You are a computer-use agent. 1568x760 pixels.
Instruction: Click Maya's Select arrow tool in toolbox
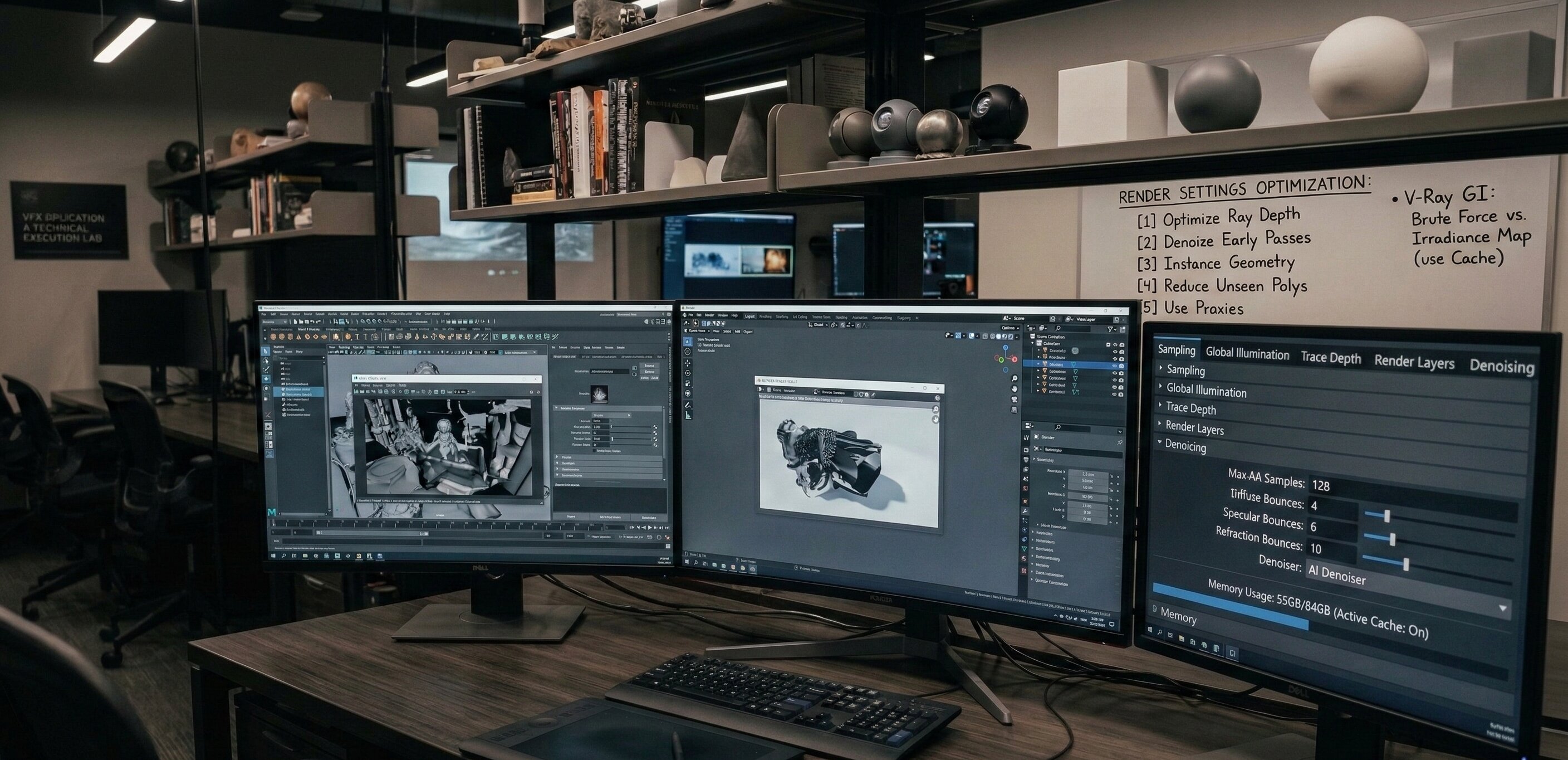click(x=266, y=352)
